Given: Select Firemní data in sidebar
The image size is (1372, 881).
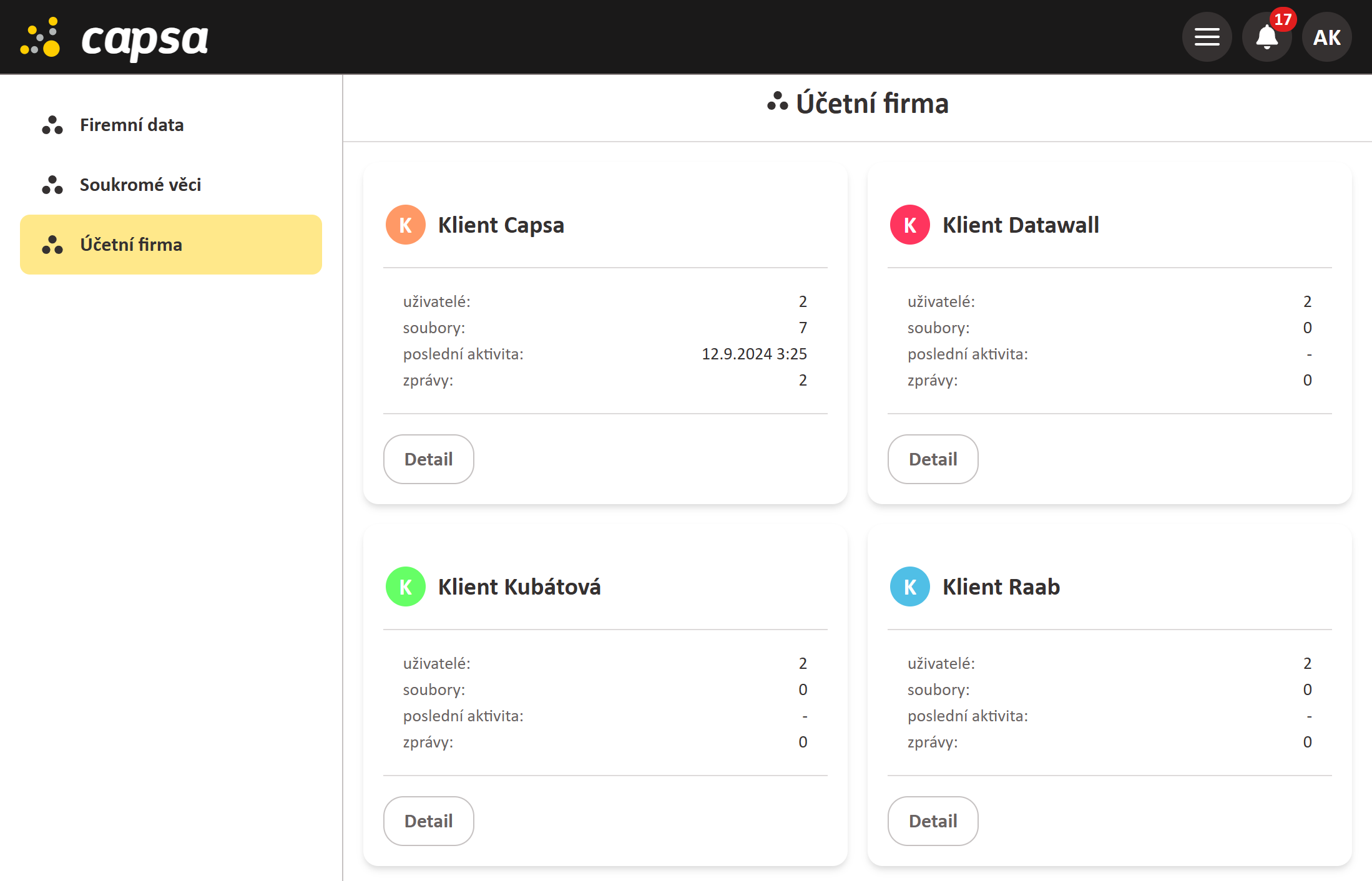Looking at the screenshot, I should coord(132,125).
